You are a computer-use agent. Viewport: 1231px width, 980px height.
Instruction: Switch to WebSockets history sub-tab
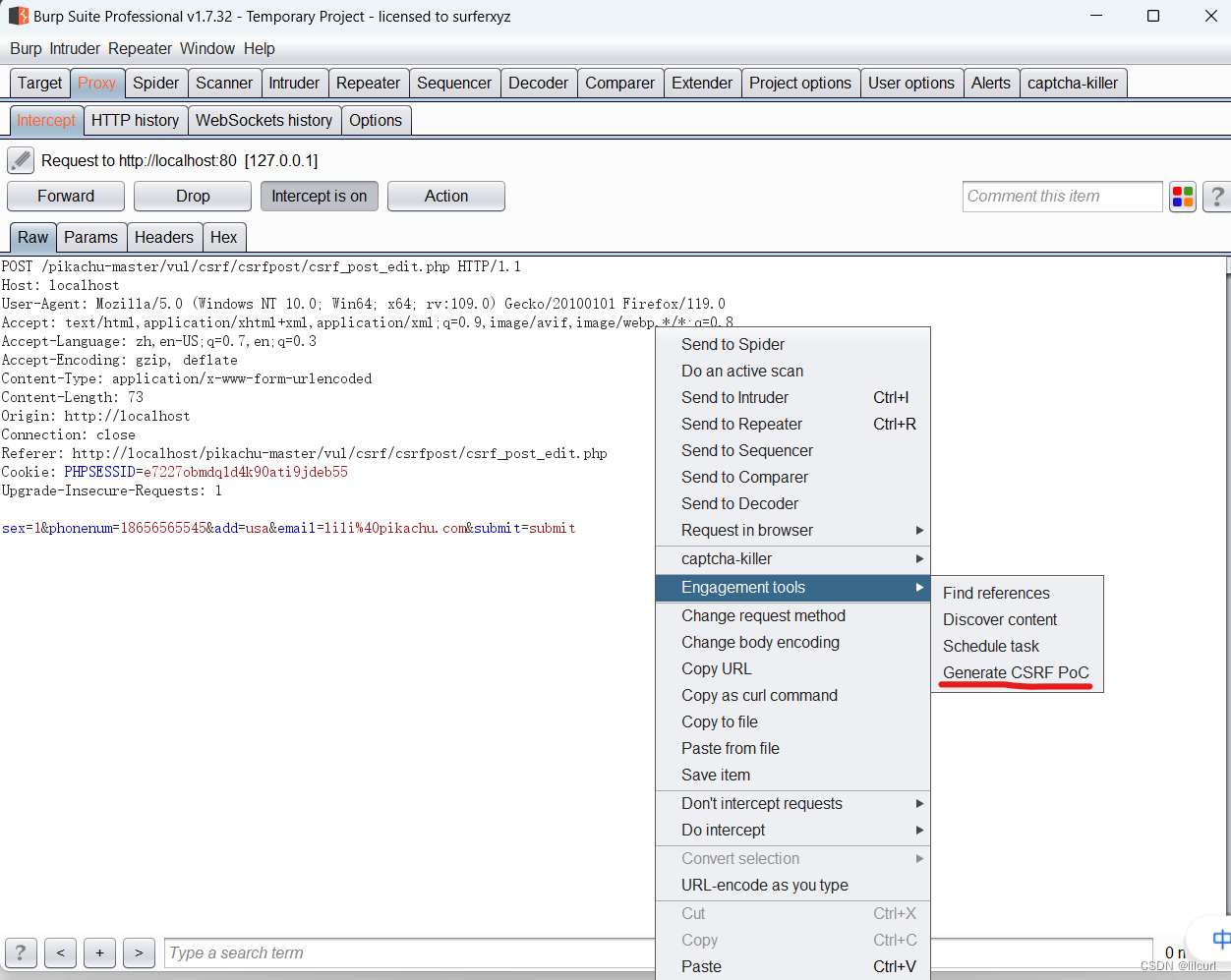coord(264,120)
